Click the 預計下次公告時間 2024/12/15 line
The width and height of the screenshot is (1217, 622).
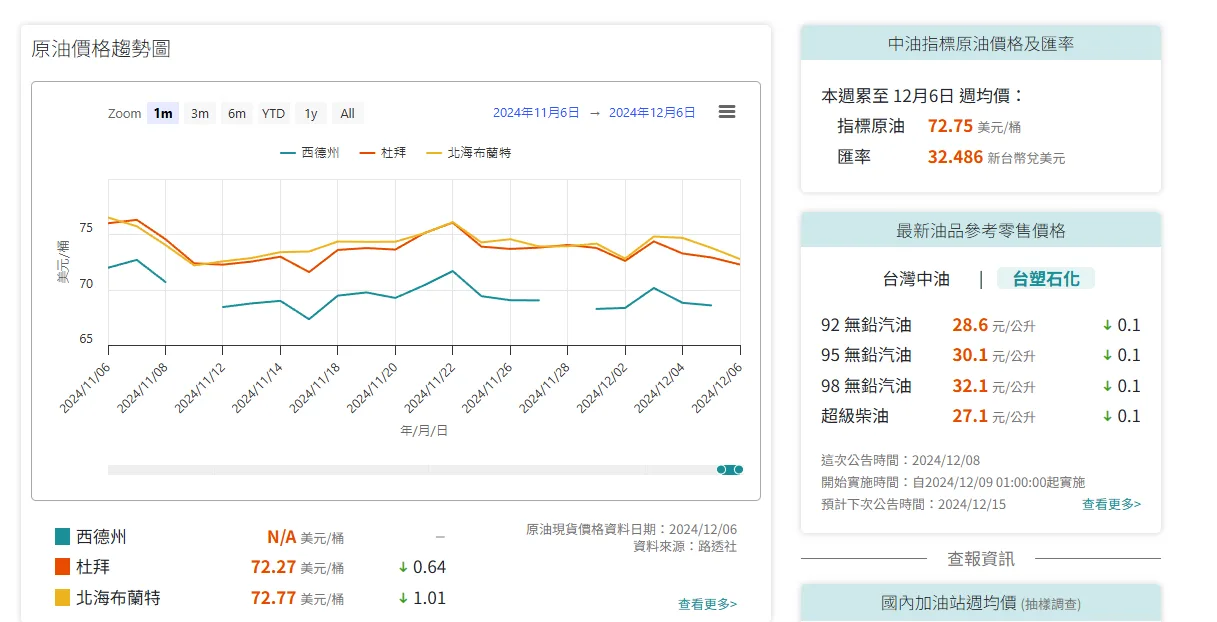[x=914, y=504]
